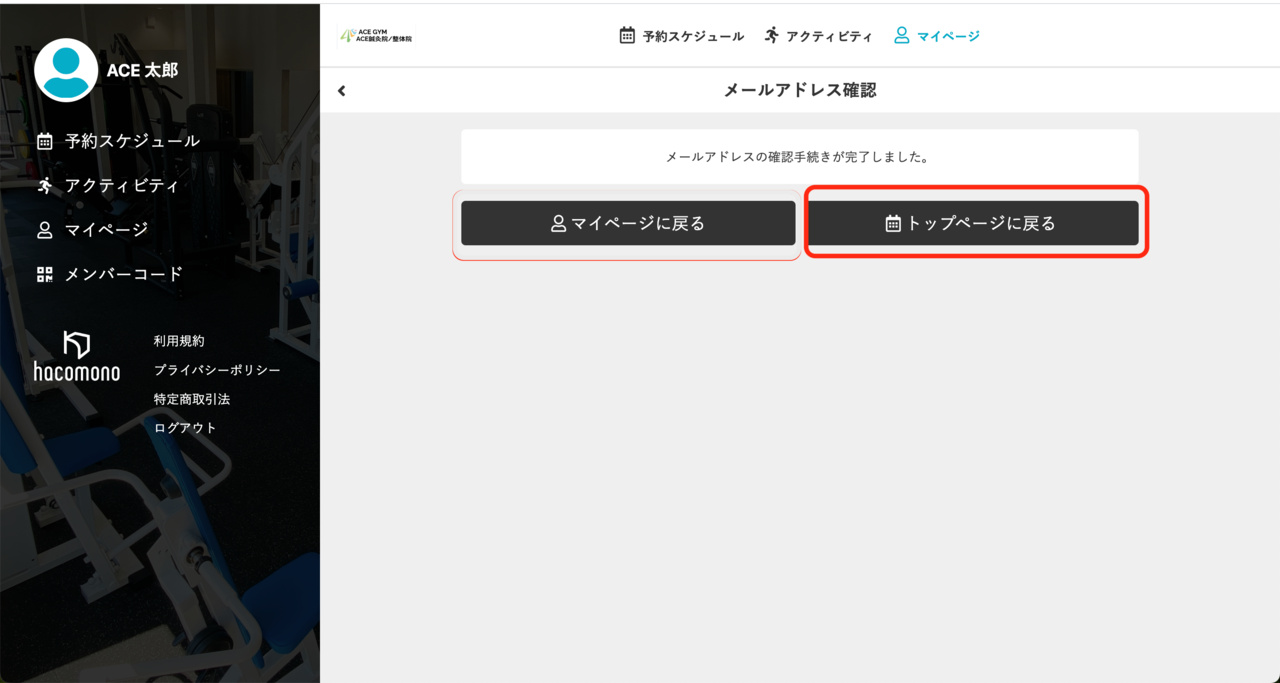Click the person icon in top navigation

(x=901, y=35)
